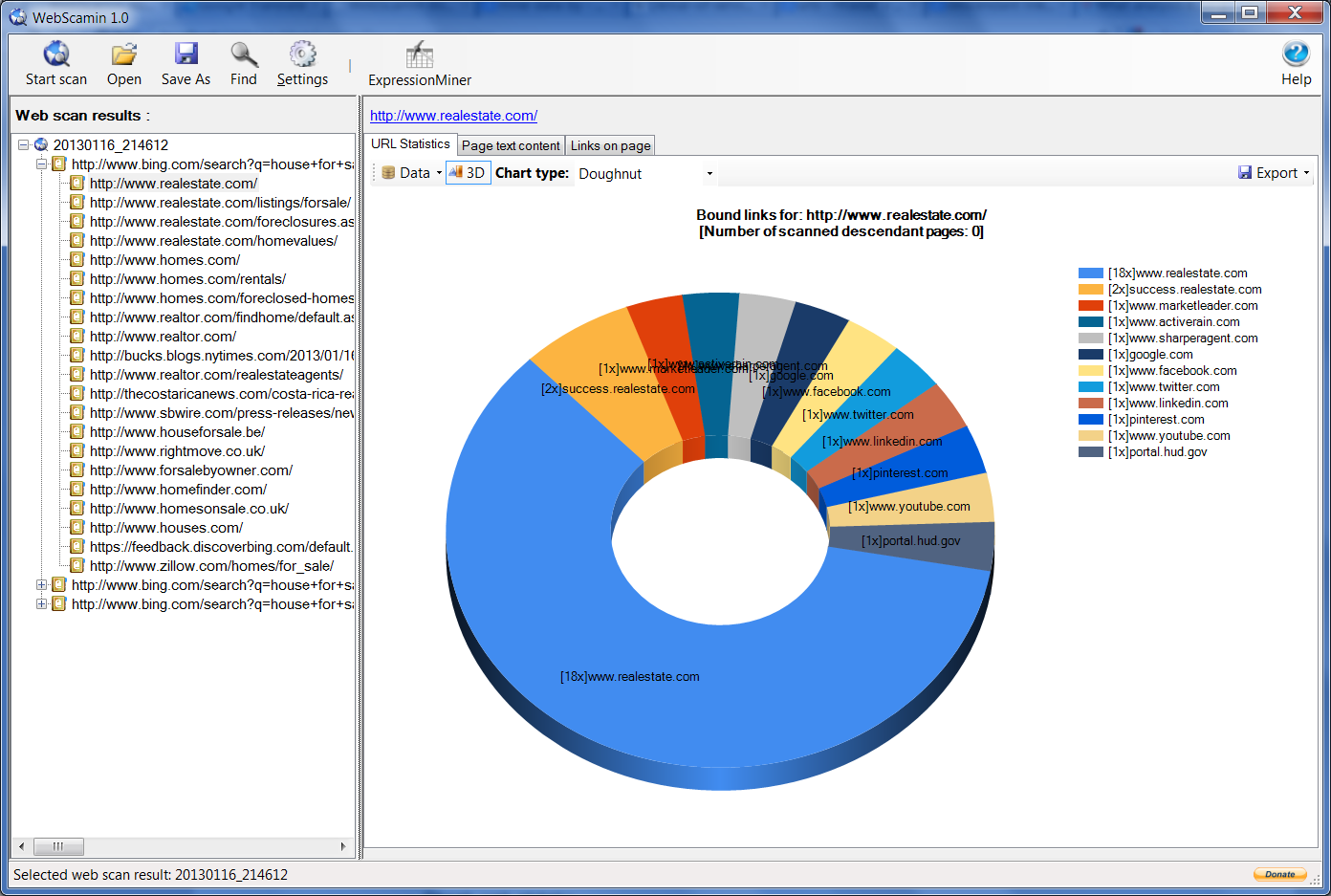Open a saved scan file

[x=124, y=64]
